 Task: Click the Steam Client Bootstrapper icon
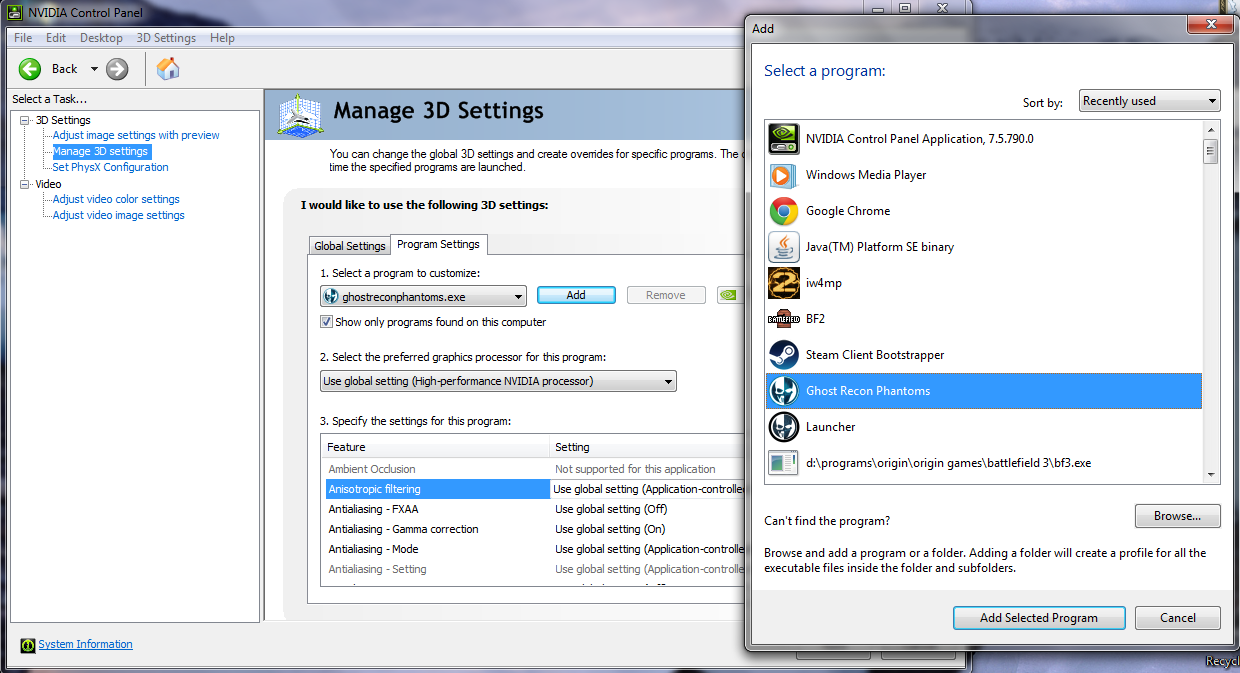click(783, 355)
